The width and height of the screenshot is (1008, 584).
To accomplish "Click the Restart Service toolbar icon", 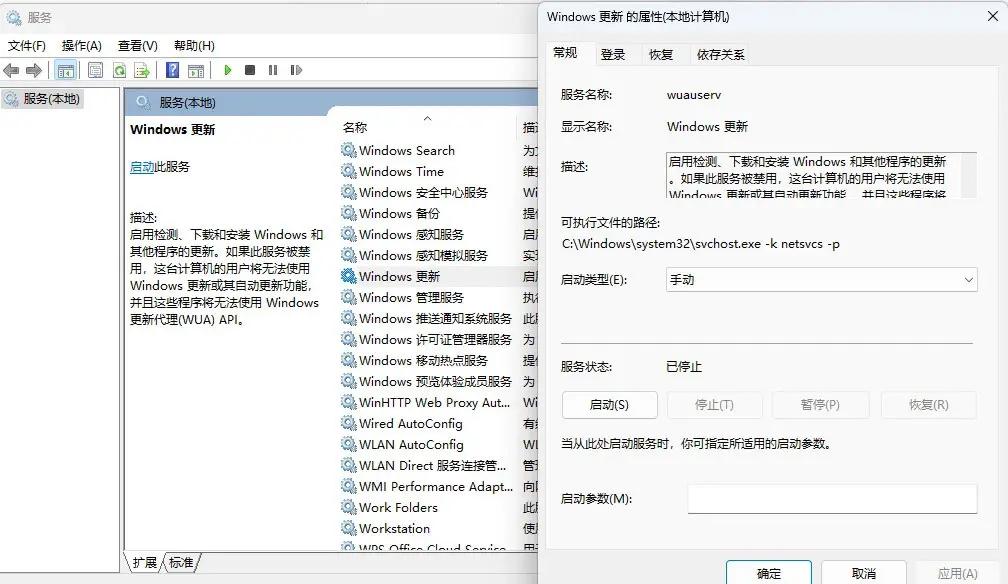I will click(296, 70).
